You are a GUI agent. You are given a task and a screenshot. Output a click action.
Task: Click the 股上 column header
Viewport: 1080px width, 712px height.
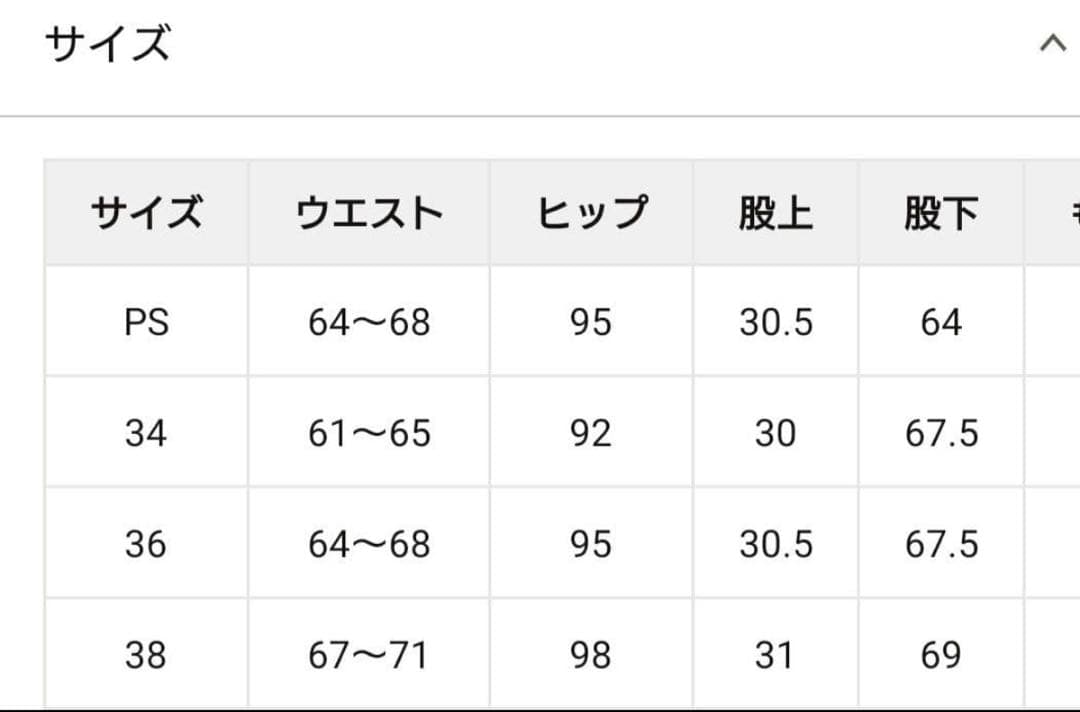click(775, 213)
